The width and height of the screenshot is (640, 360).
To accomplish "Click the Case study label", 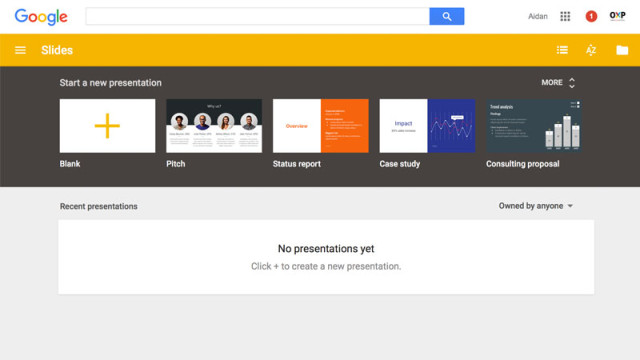I will pyautogui.click(x=400, y=164).
